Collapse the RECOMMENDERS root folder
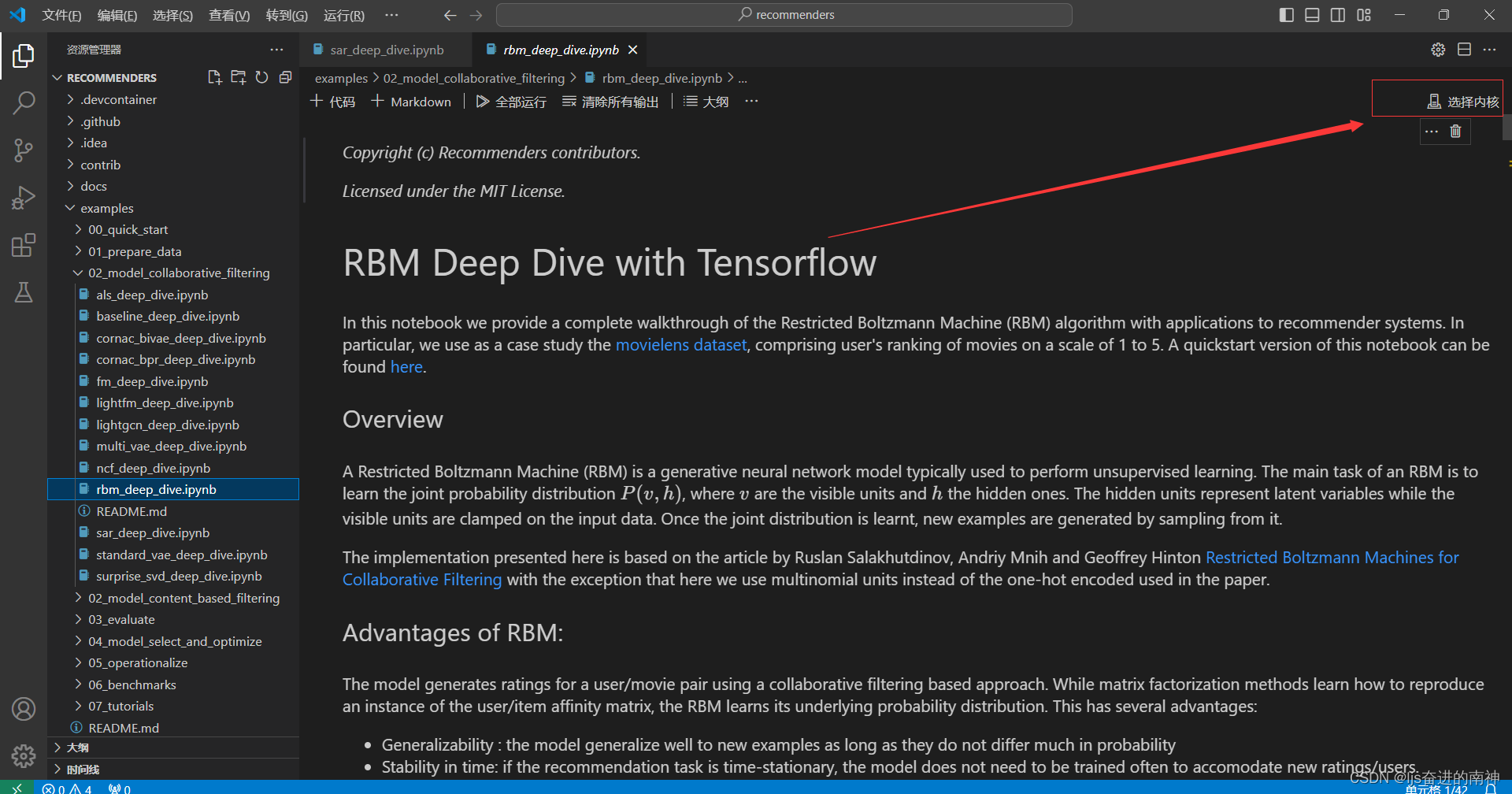 point(112,77)
